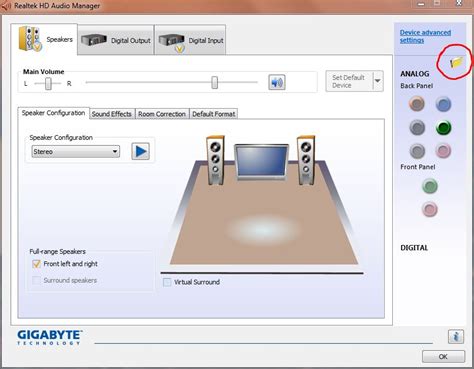474x369 pixels.
Task: Uncheck Front left and right checkbox
Action: pos(36,264)
